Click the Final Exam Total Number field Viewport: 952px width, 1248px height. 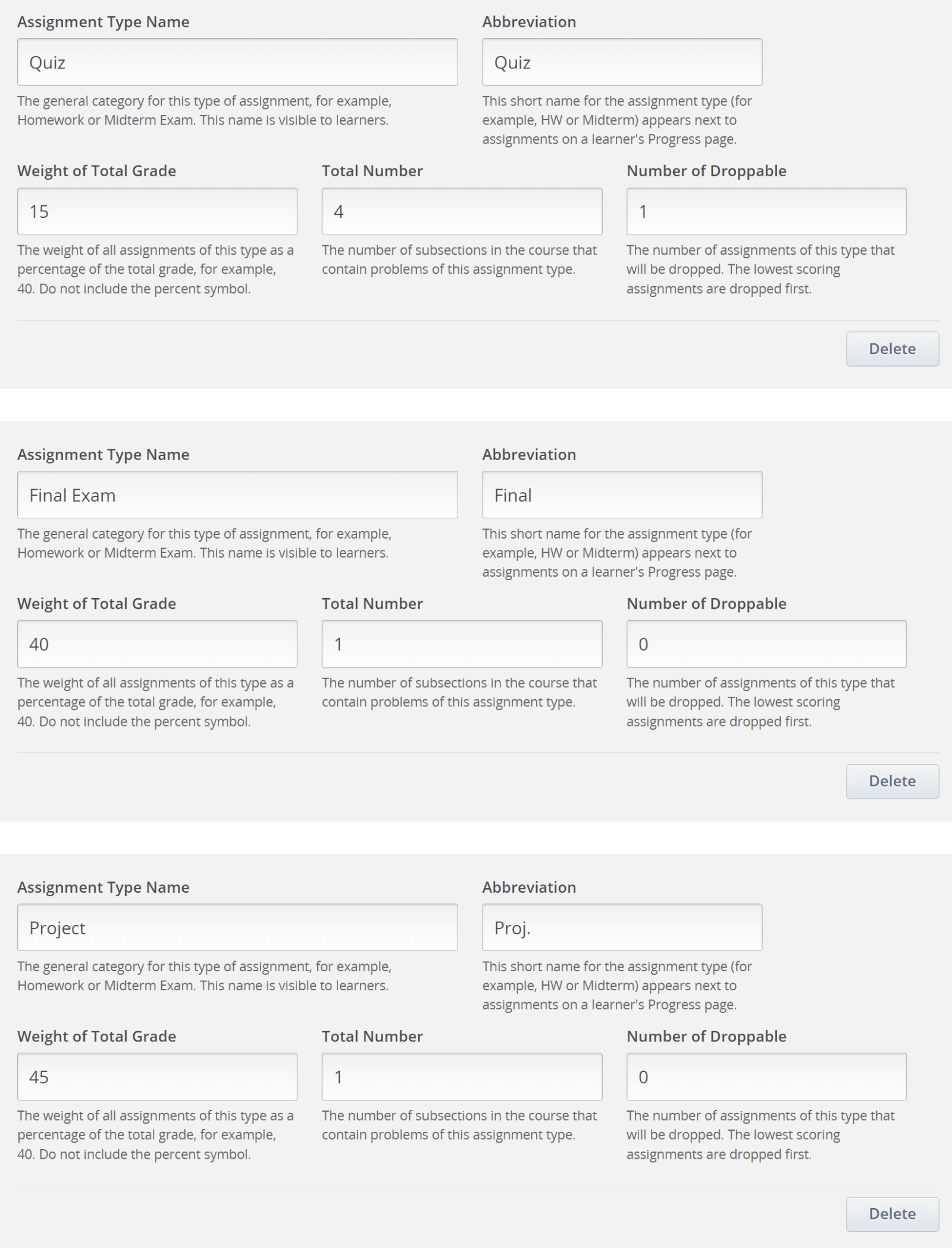click(x=463, y=643)
